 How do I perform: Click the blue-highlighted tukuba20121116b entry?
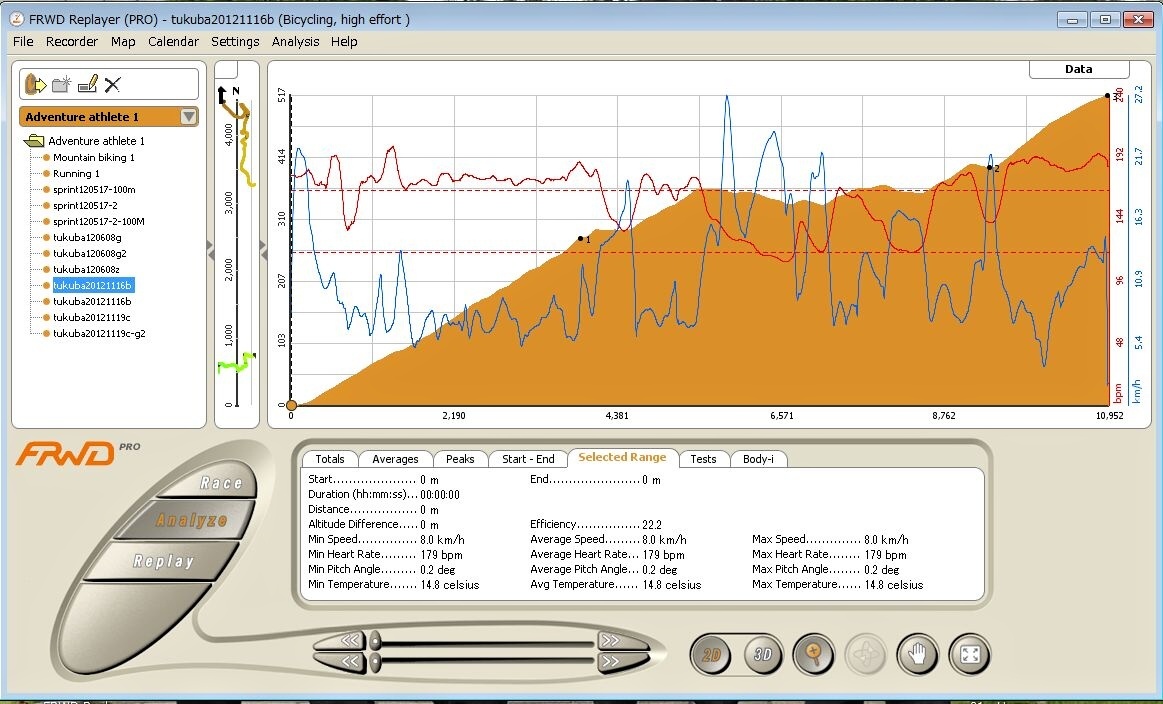(93, 286)
